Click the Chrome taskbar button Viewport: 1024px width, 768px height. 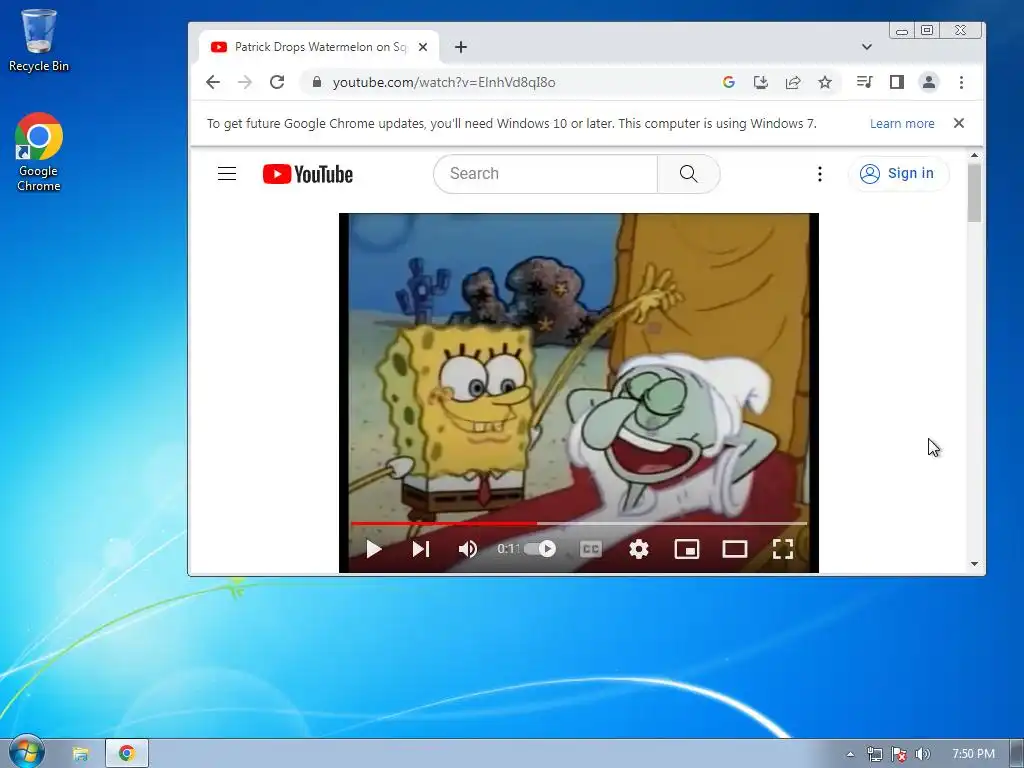pyautogui.click(x=127, y=754)
